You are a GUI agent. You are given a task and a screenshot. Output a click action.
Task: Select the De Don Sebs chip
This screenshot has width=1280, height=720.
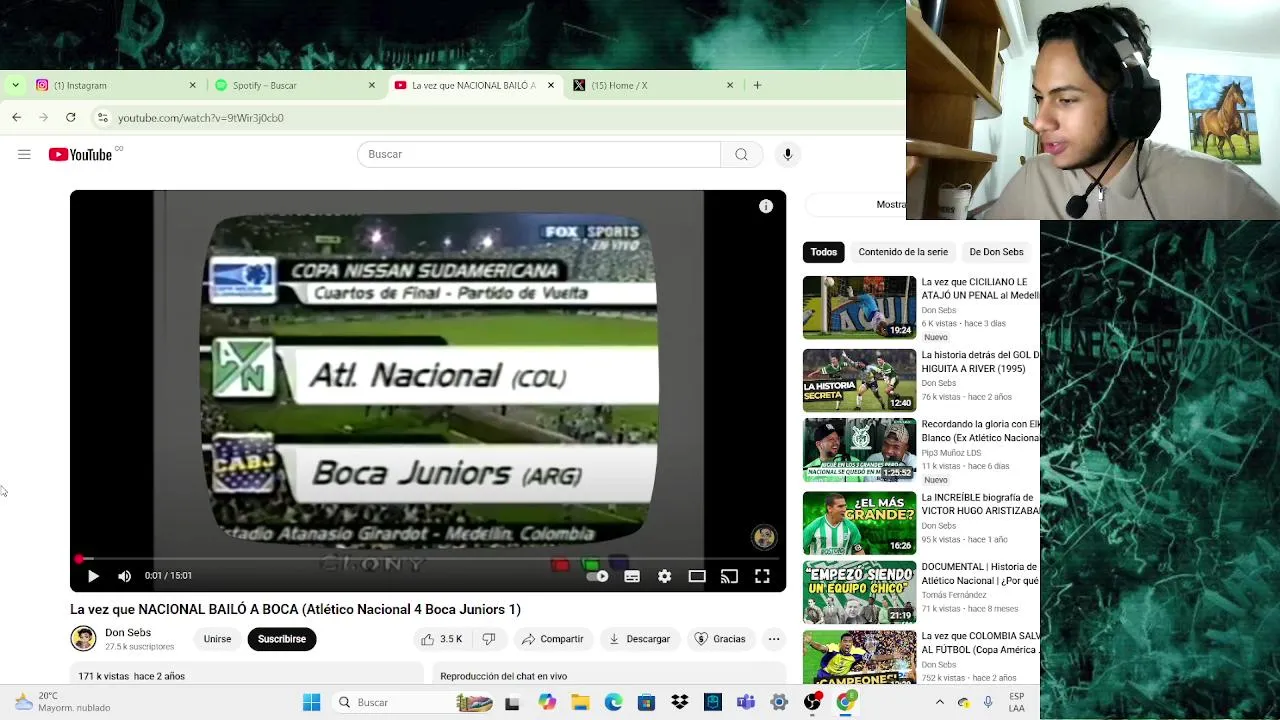(996, 252)
